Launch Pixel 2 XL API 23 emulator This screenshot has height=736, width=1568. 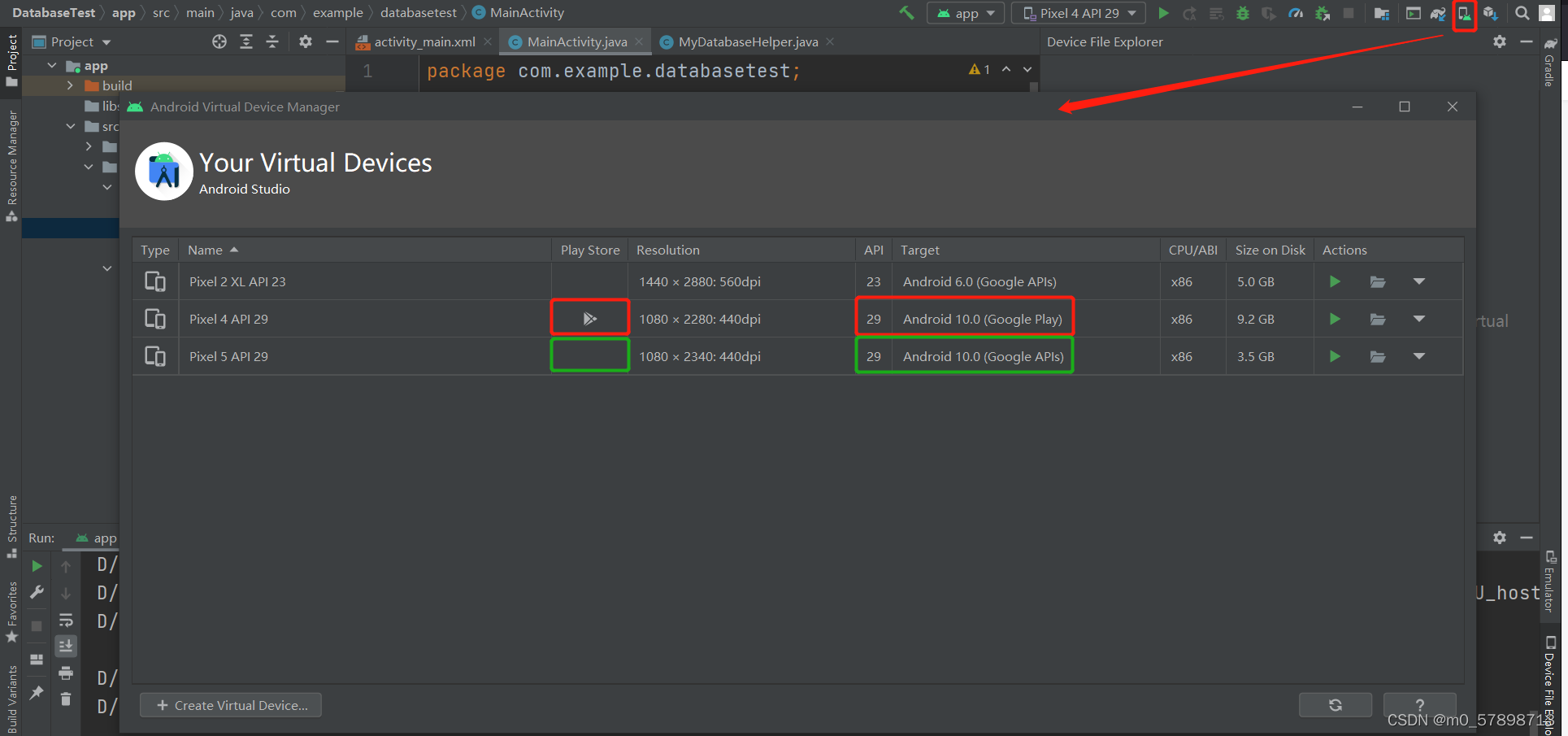pos(1335,281)
